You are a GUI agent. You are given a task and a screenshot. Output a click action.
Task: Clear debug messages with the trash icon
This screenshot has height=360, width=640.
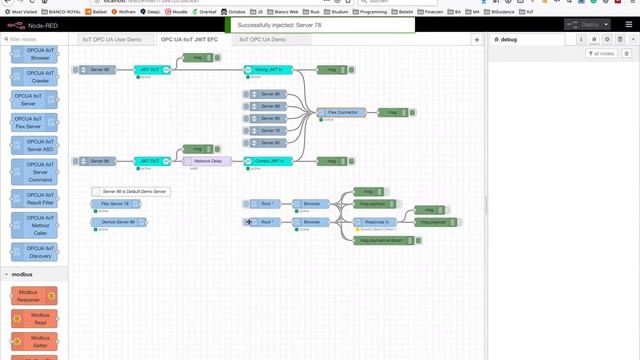pos(627,53)
